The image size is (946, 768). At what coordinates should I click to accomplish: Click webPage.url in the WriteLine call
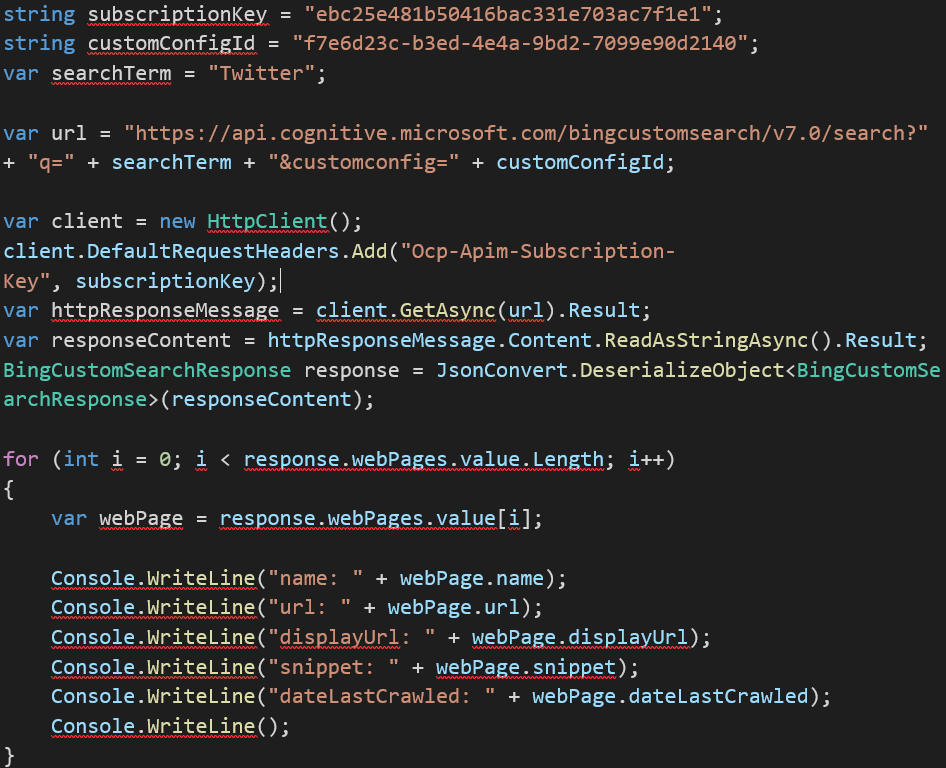(x=454, y=608)
